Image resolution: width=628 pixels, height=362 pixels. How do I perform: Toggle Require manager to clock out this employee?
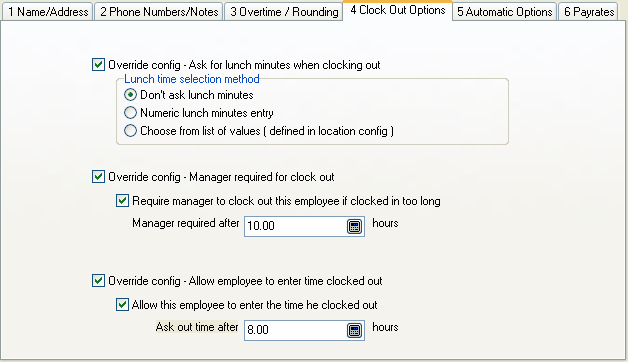[122, 201]
